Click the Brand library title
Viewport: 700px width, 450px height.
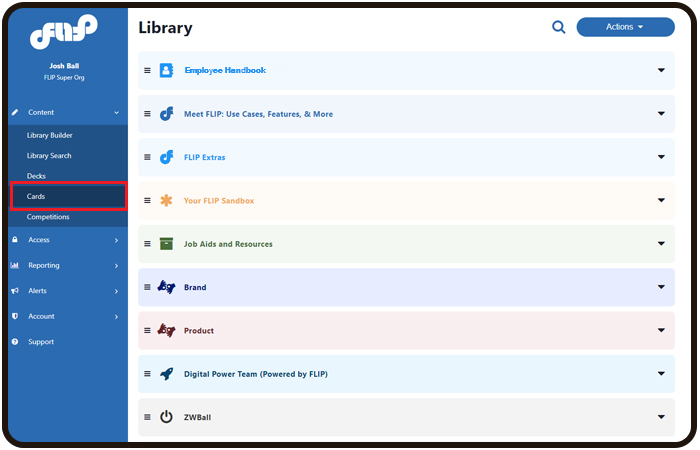[x=195, y=287]
